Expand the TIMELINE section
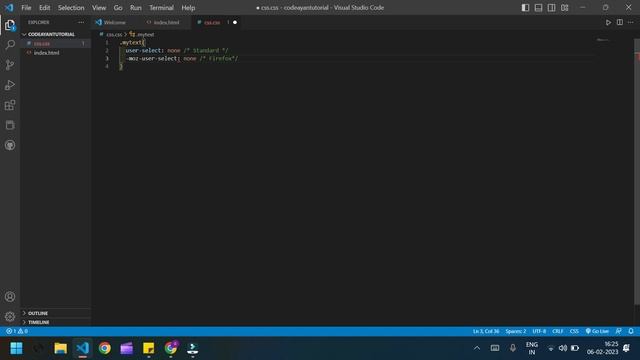 click(56, 322)
